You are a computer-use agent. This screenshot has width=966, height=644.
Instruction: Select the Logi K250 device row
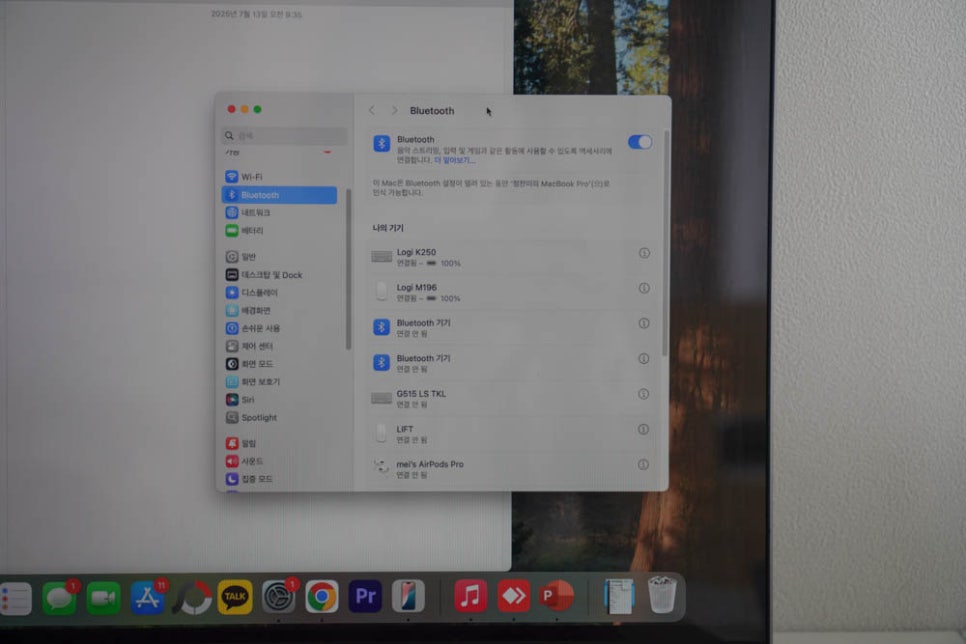coord(511,257)
